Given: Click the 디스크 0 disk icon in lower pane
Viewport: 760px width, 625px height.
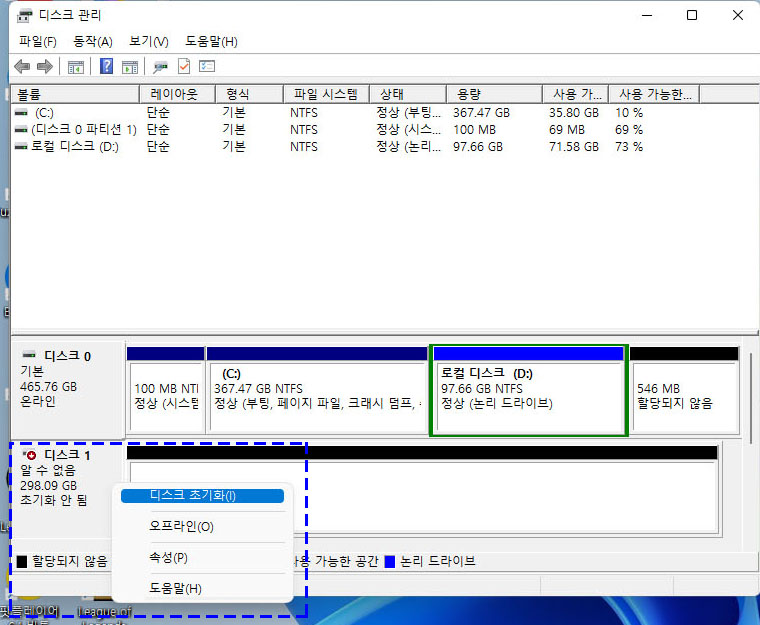Looking at the screenshot, I should (29, 355).
